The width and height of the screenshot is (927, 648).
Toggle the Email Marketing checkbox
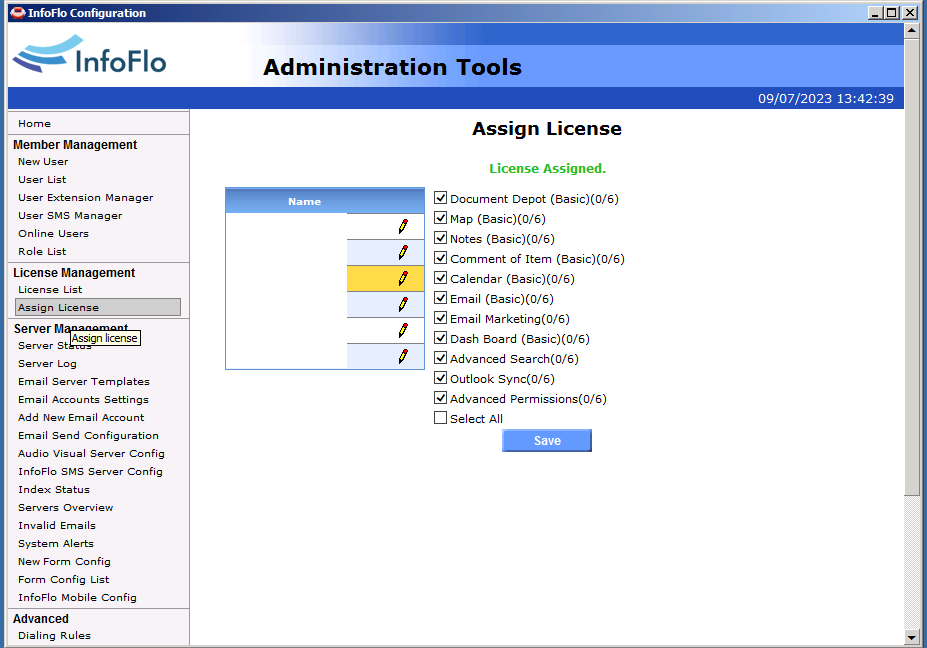(441, 318)
